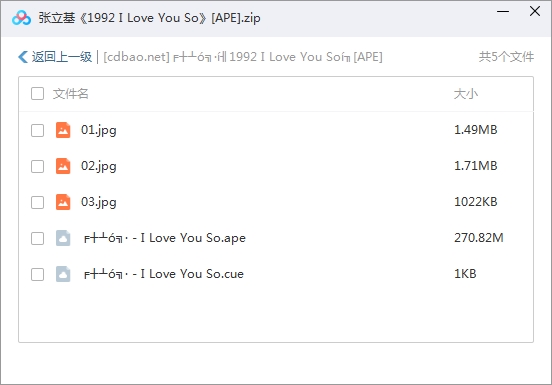Click the Baidu Netdisk cloud logo icon
This screenshot has width=552, height=385.
click(x=21, y=18)
